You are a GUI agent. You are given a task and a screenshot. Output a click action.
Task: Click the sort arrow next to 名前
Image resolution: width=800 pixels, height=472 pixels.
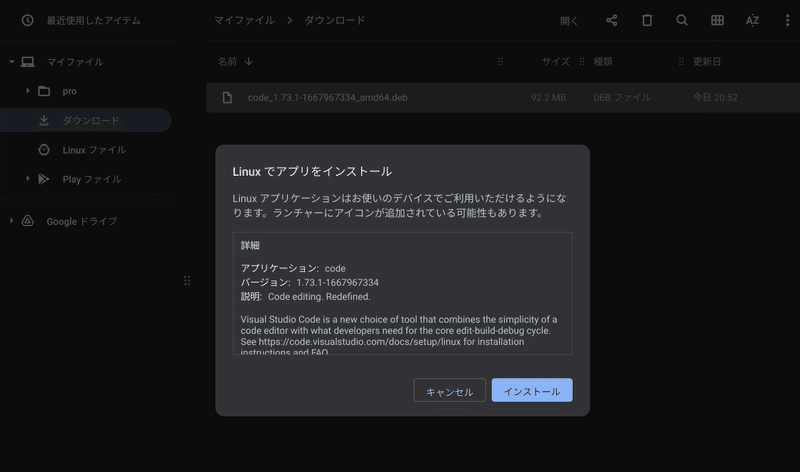tap(248, 62)
